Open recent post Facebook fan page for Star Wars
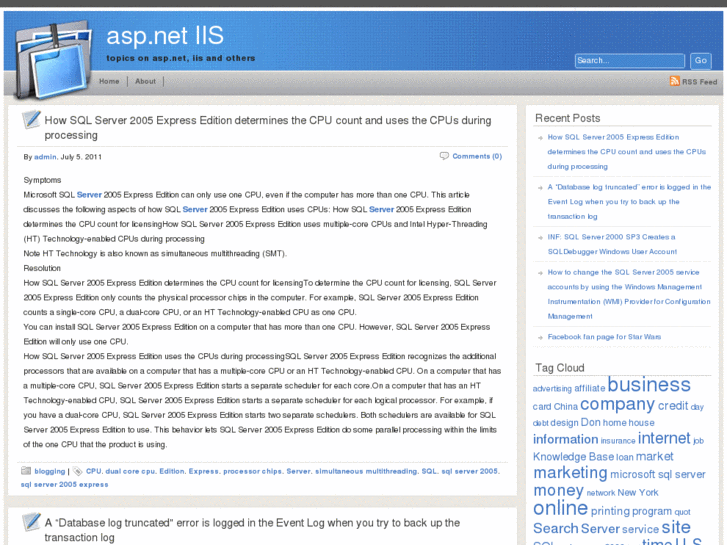 [604, 337]
